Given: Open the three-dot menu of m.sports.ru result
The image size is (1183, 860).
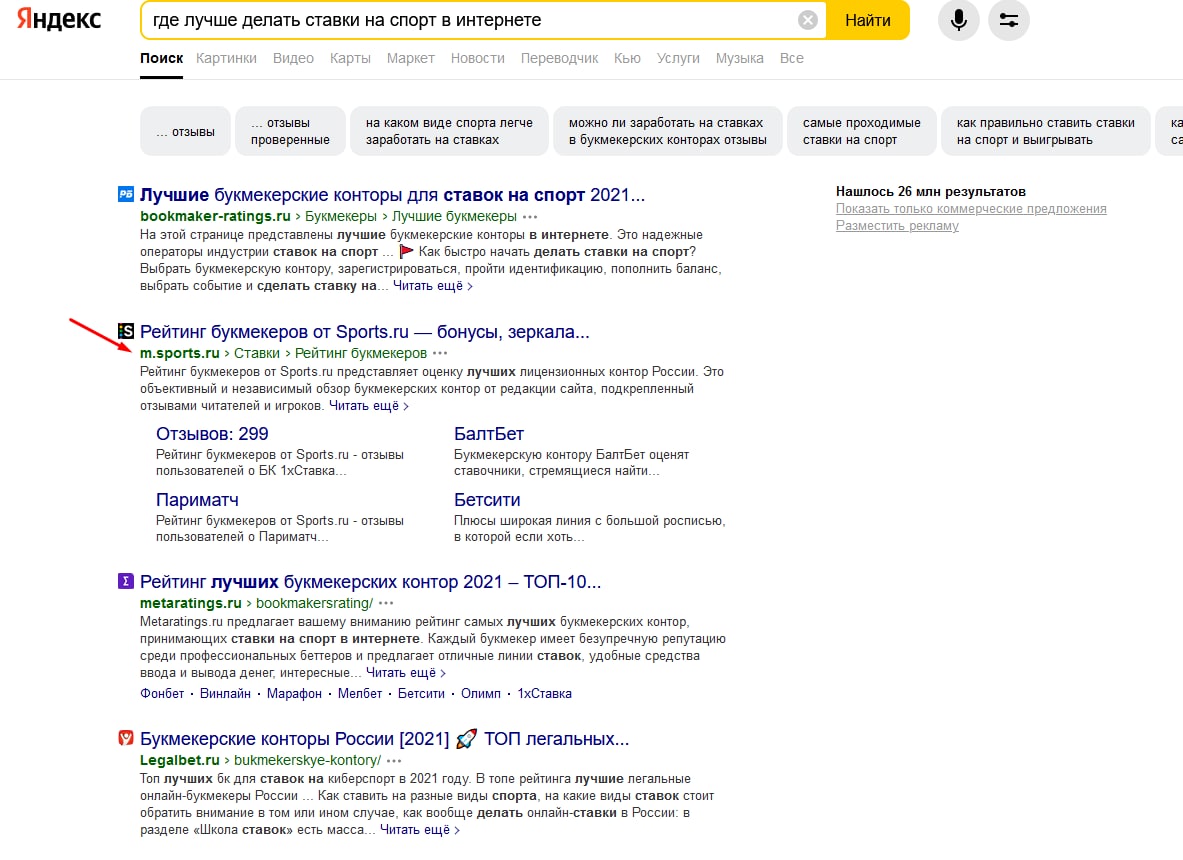Looking at the screenshot, I should pyautogui.click(x=441, y=353).
